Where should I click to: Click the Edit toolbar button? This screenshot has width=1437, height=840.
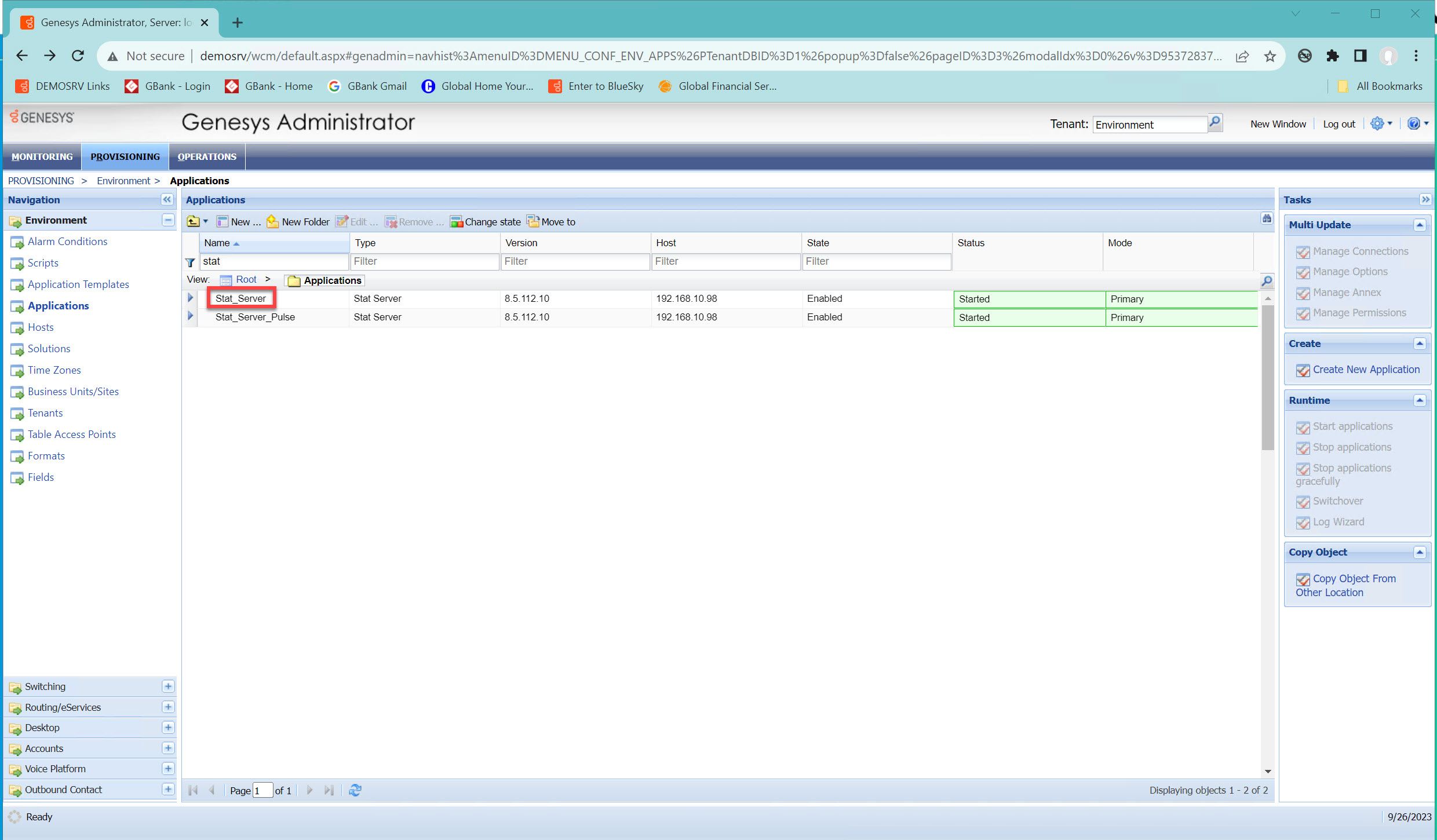[x=357, y=222]
